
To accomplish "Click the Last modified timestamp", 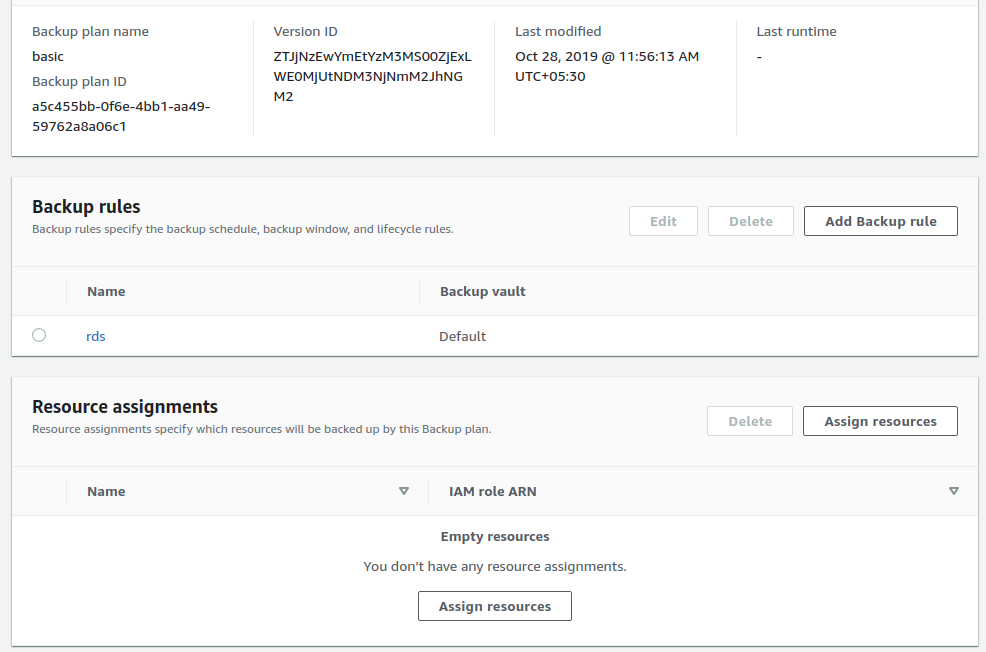I will pos(606,66).
